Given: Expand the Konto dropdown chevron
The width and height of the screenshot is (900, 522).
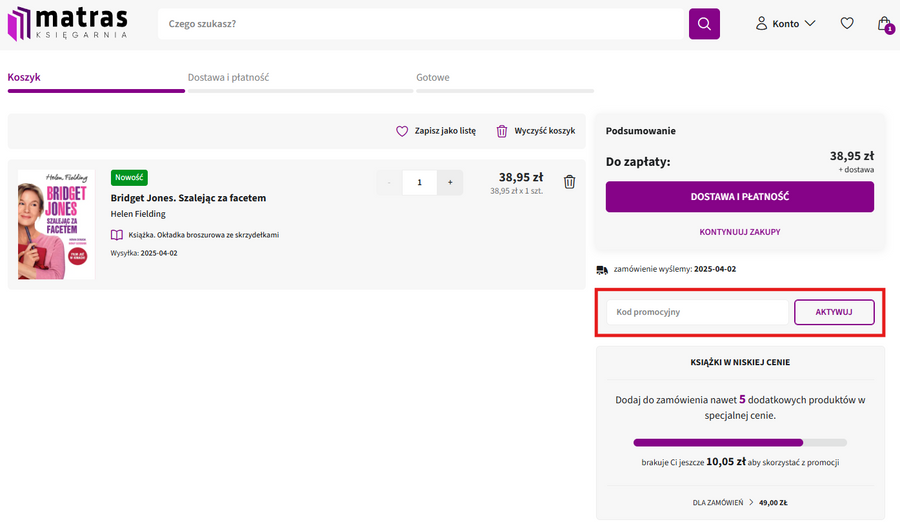Looking at the screenshot, I should [810, 23].
